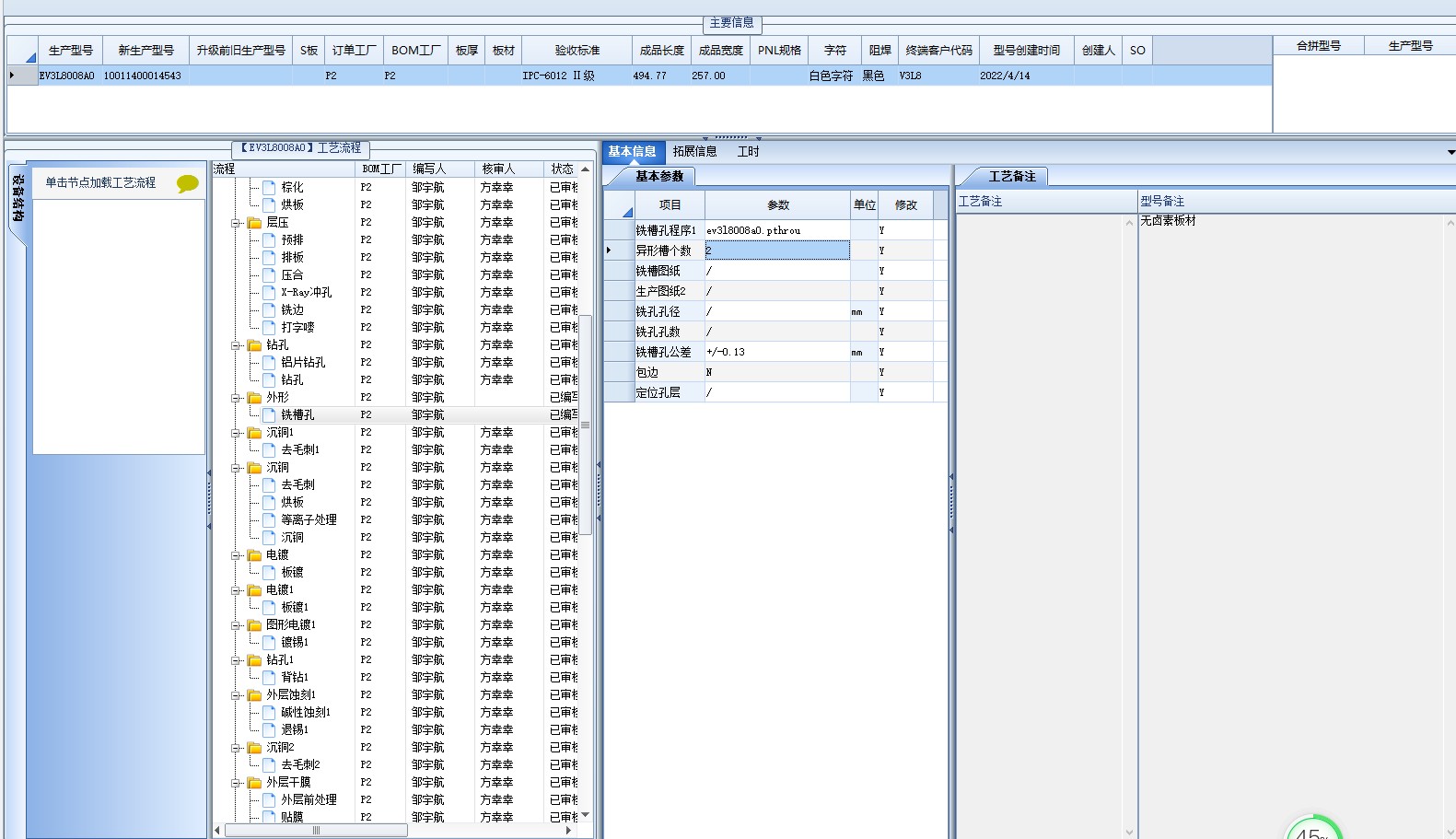Screen dimensions: 1456x839
Task: Click the yellow speech bubble icon
Action: coord(188,183)
